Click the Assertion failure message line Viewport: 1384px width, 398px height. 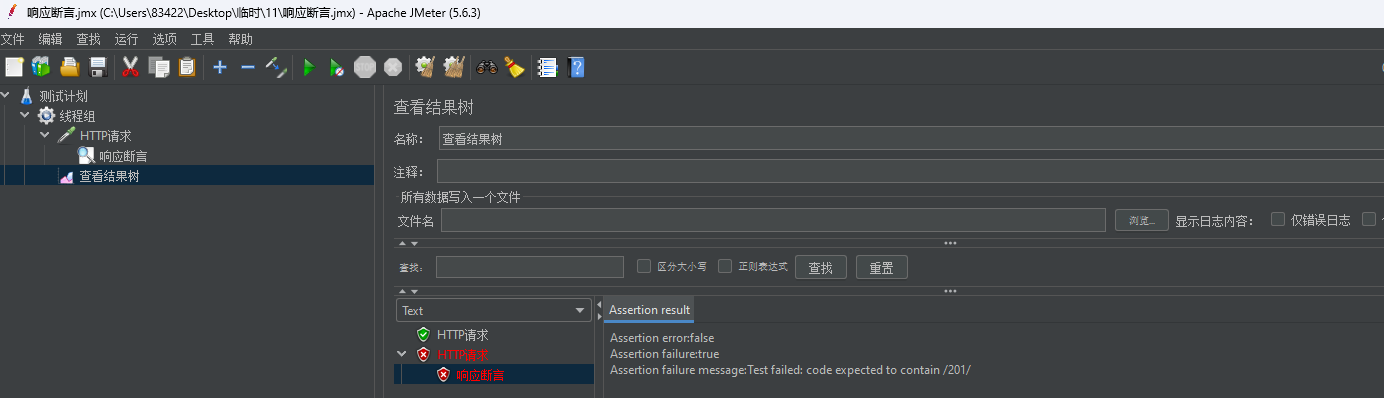click(x=790, y=370)
